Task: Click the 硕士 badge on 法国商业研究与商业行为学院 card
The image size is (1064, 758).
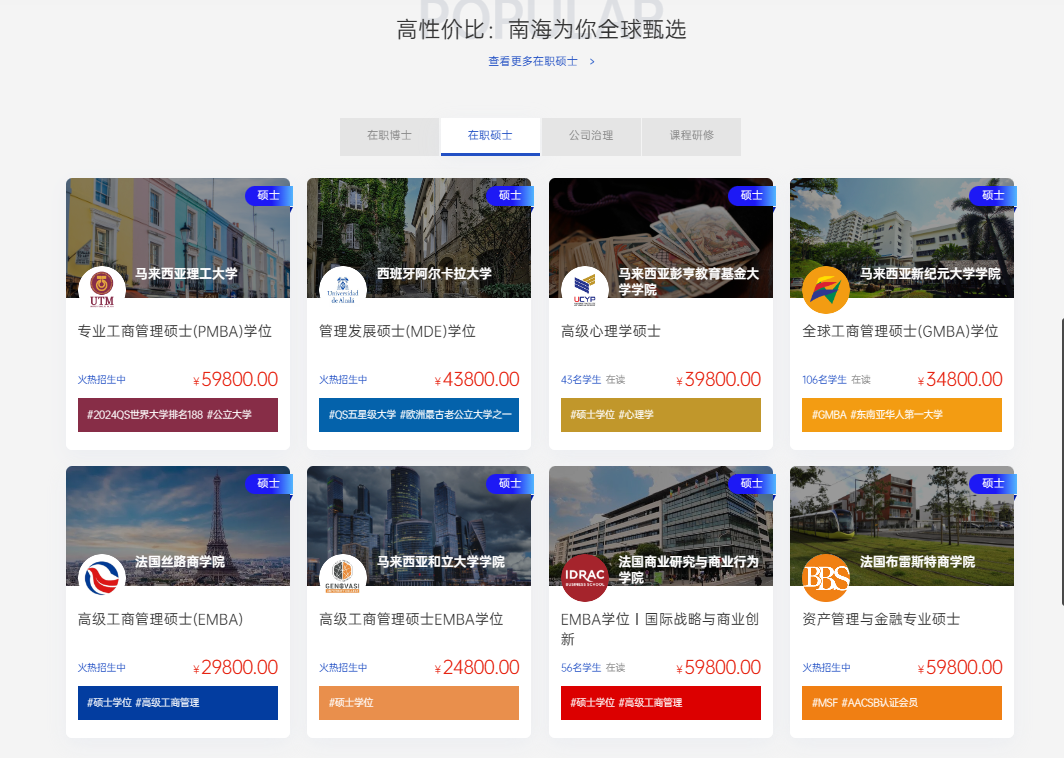Action: pyautogui.click(x=752, y=483)
